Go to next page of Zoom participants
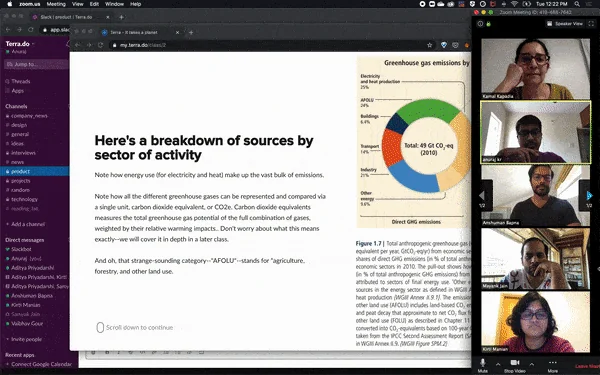The width and height of the screenshot is (600, 375). [589, 196]
